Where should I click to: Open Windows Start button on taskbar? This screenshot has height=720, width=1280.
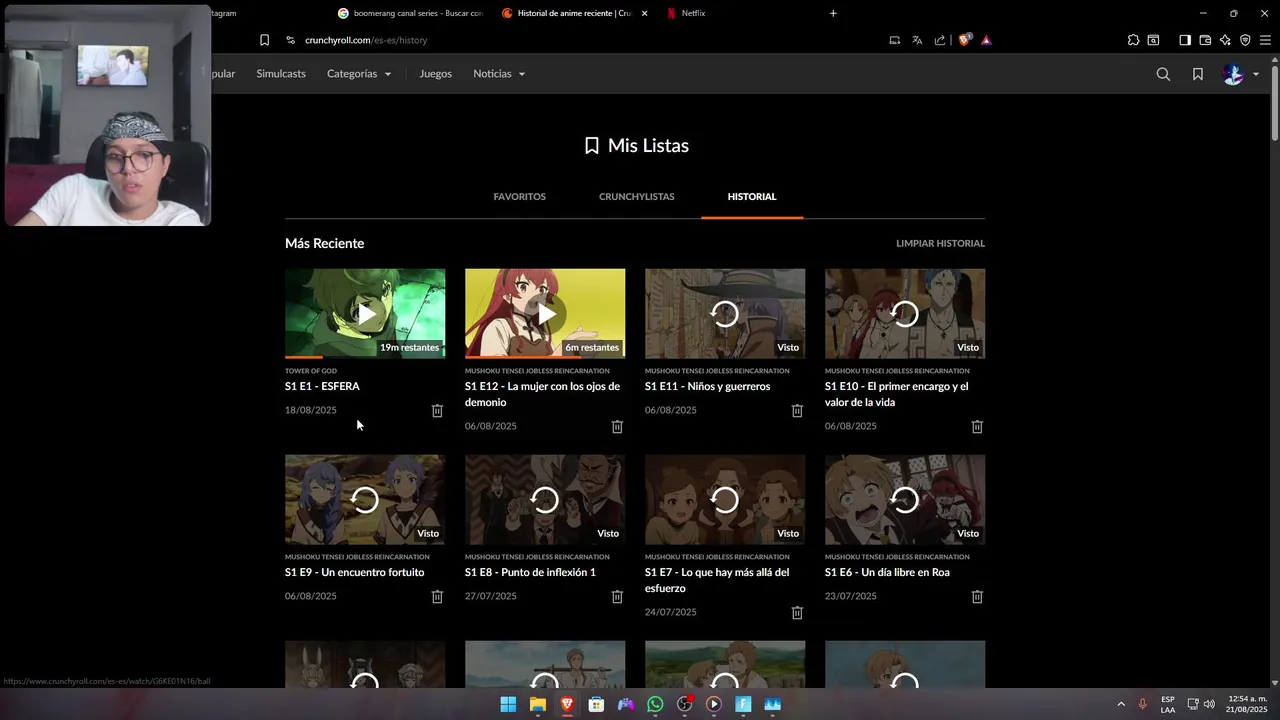(x=508, y=704)
